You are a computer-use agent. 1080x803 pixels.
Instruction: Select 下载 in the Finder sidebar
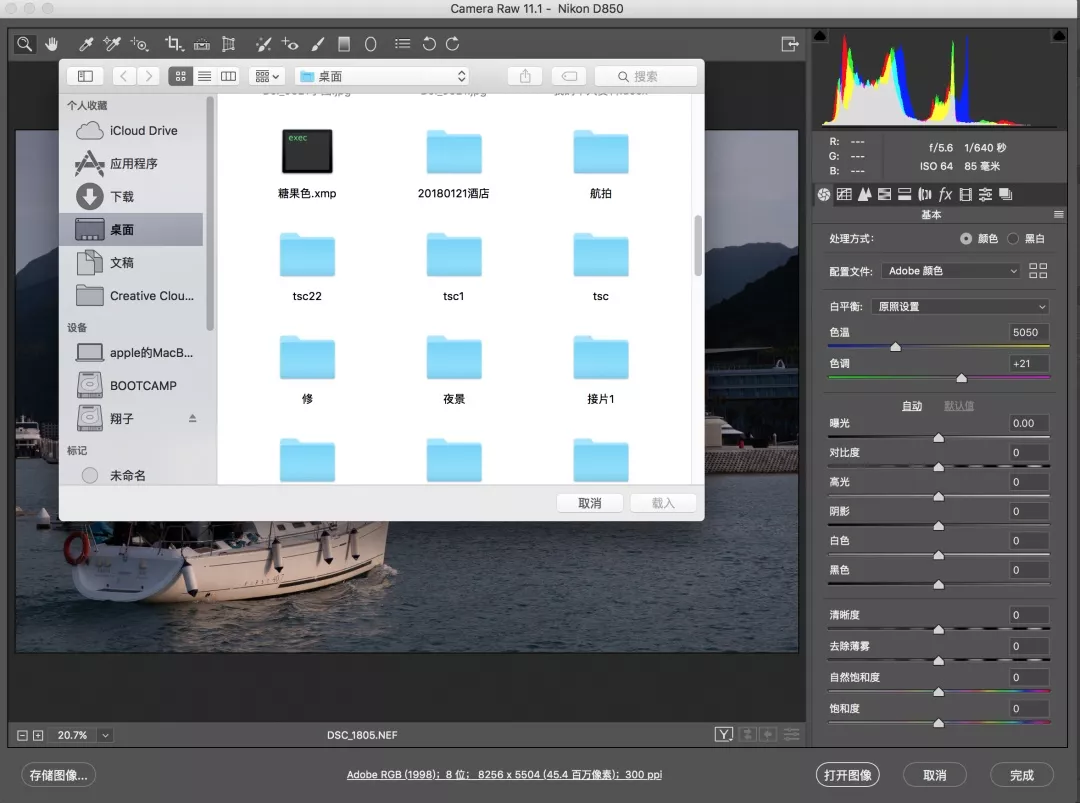click(121, 197)
